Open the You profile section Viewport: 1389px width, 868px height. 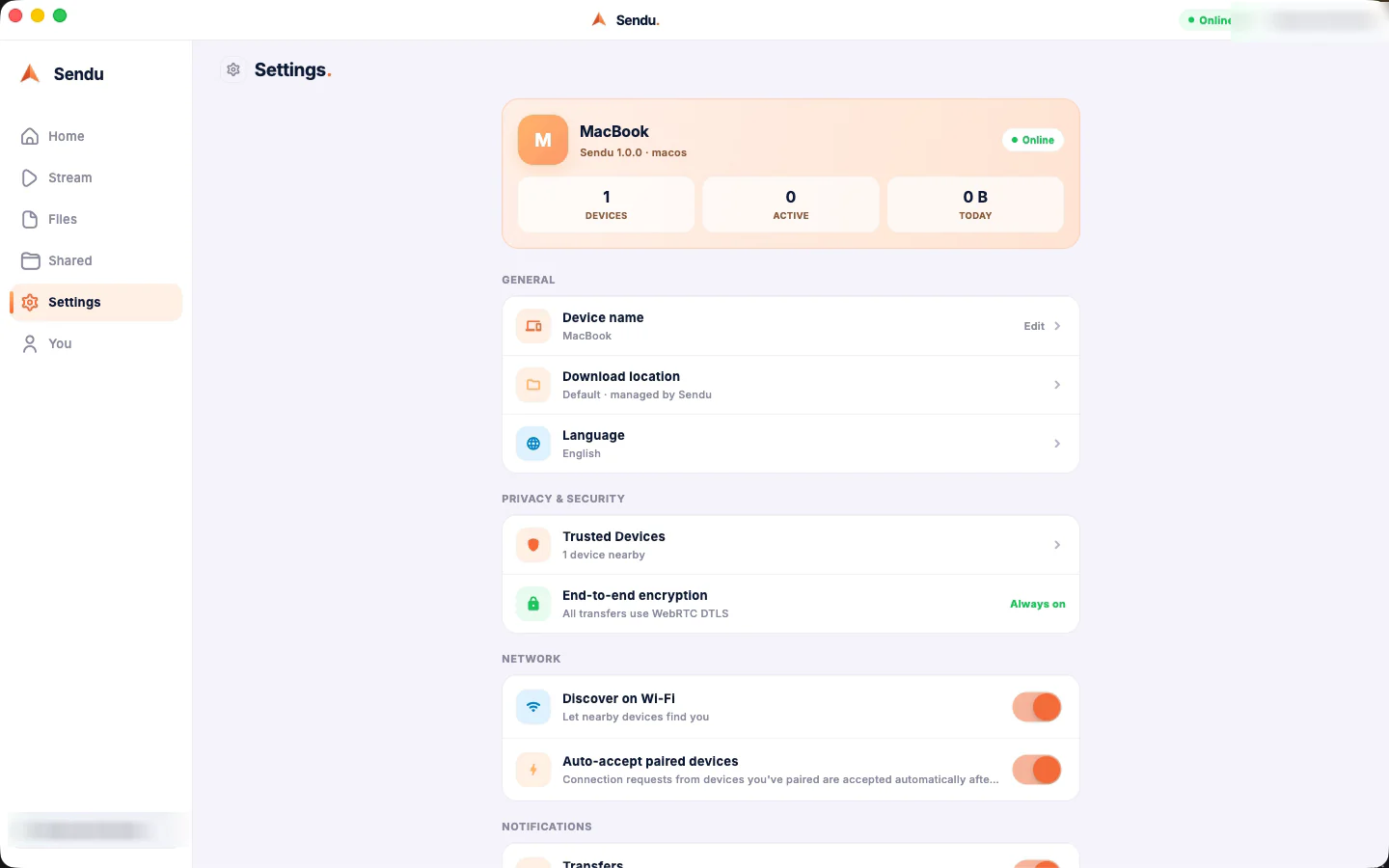(x=95, y=343)
